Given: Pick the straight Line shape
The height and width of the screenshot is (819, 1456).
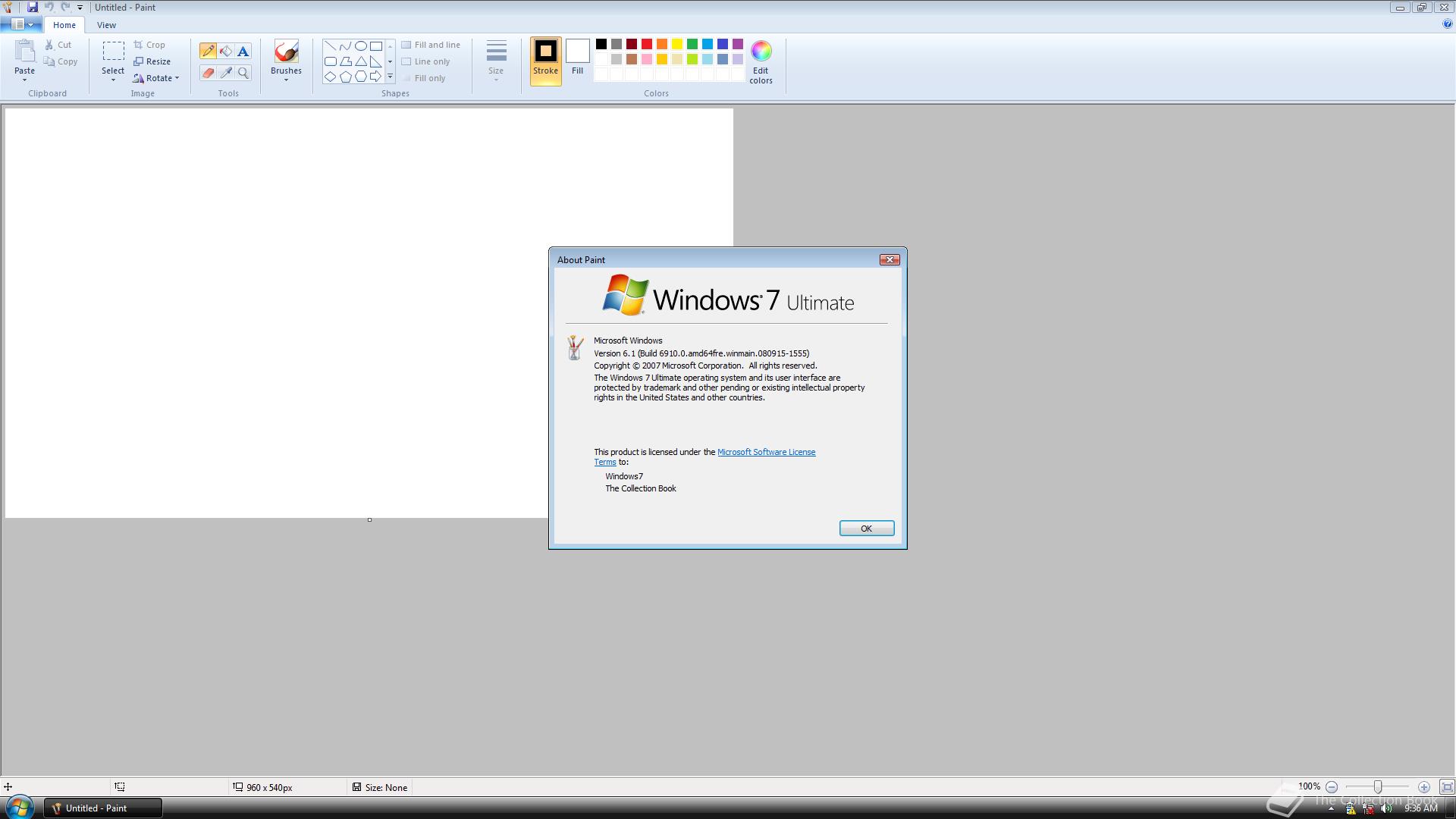Looking at the screenshot, I should [x=331, y=45].
